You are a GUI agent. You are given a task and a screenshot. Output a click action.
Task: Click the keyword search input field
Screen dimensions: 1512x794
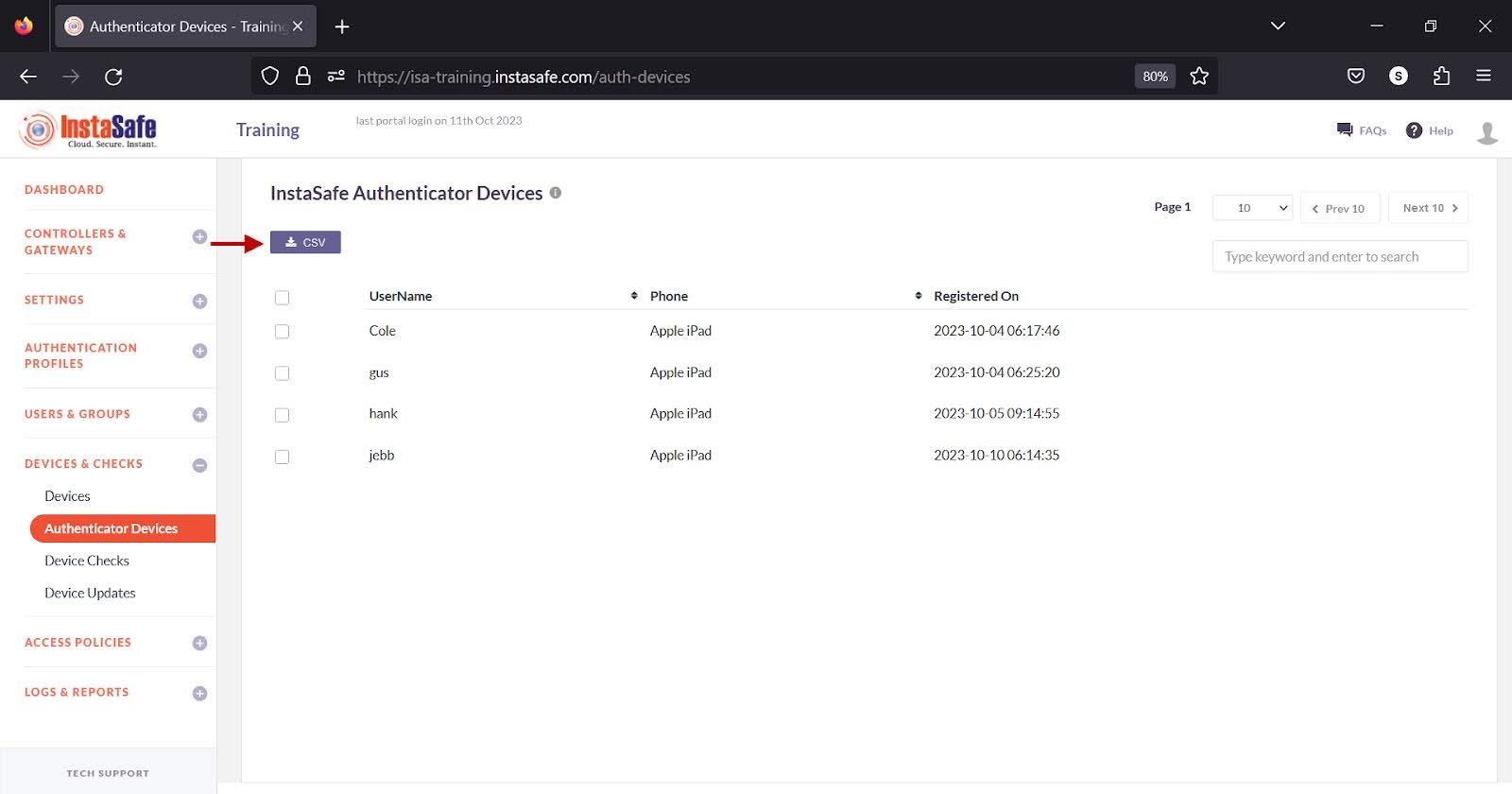click(1339, 257)
